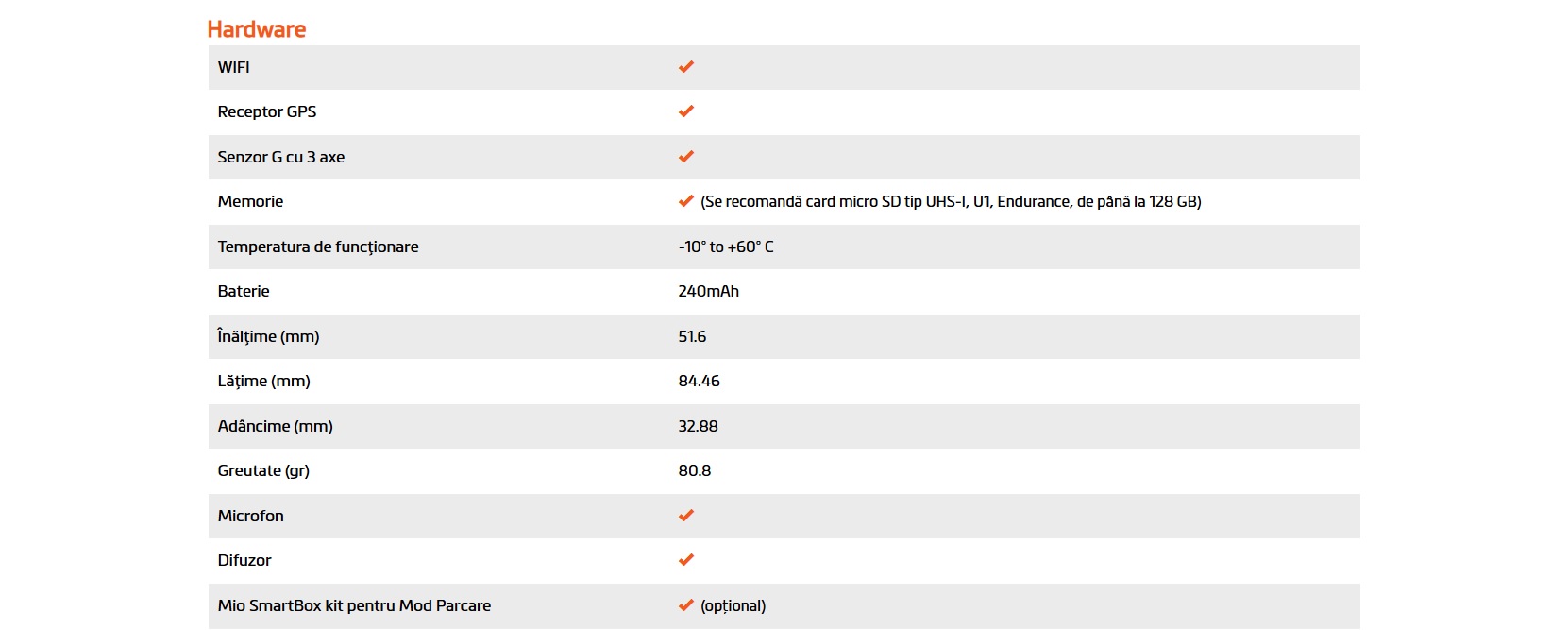Click the Mio SmartBox kit pentru Mod Parcare label
The width and height of the screenshot is (1568, 630).
354,605
